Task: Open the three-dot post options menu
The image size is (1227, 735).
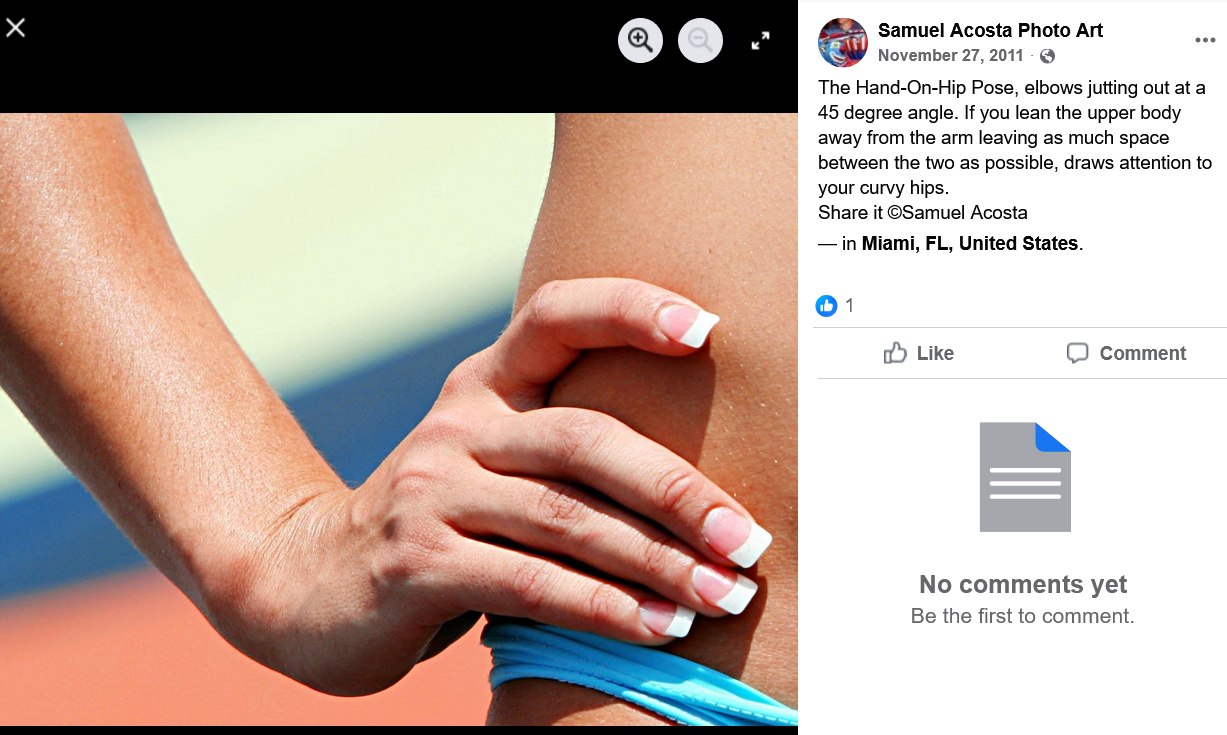Action: pyautogui.click(x=1205, y=41)
